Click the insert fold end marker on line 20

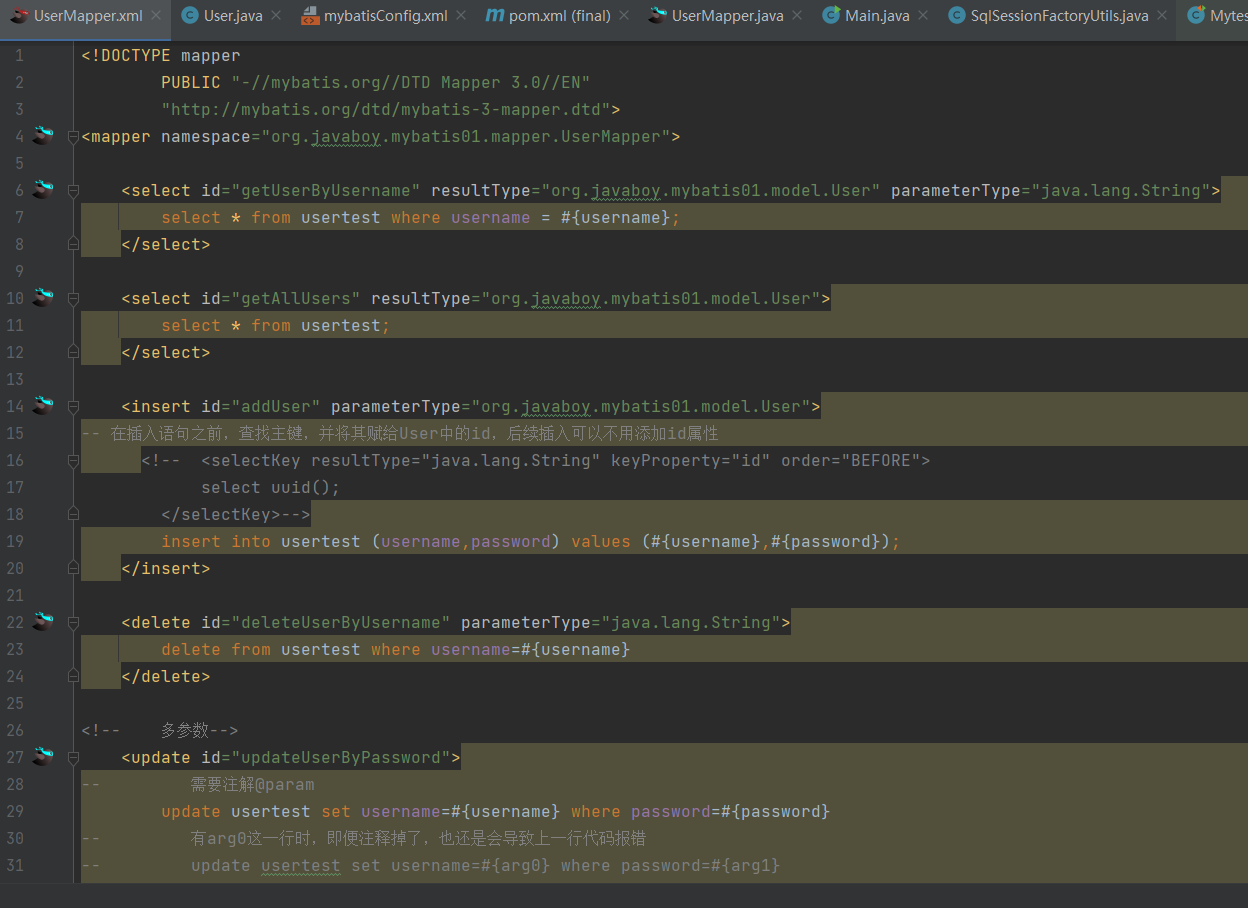coord(73,568)
